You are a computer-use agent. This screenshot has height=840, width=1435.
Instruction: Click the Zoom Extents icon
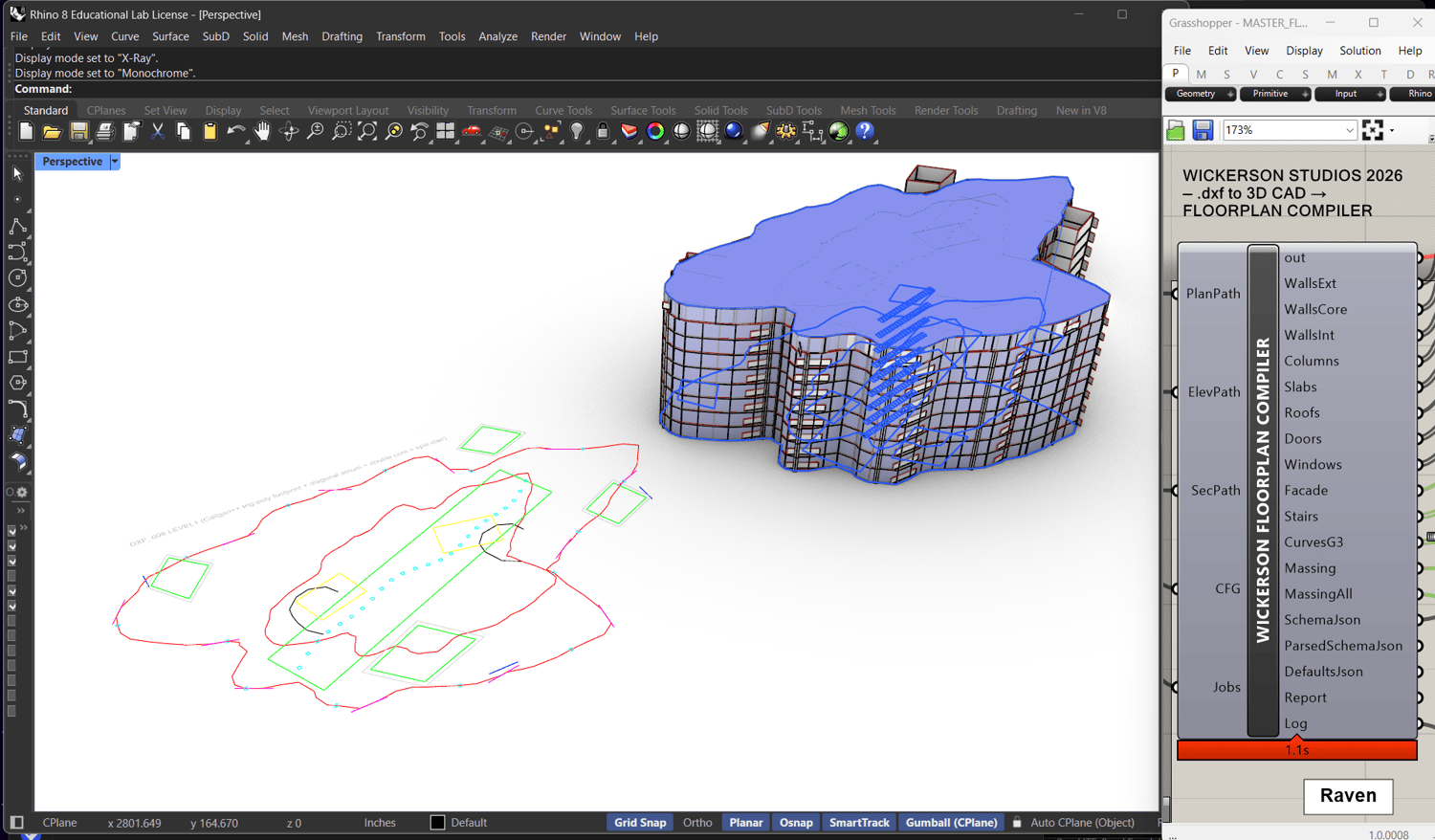point(367,132)
